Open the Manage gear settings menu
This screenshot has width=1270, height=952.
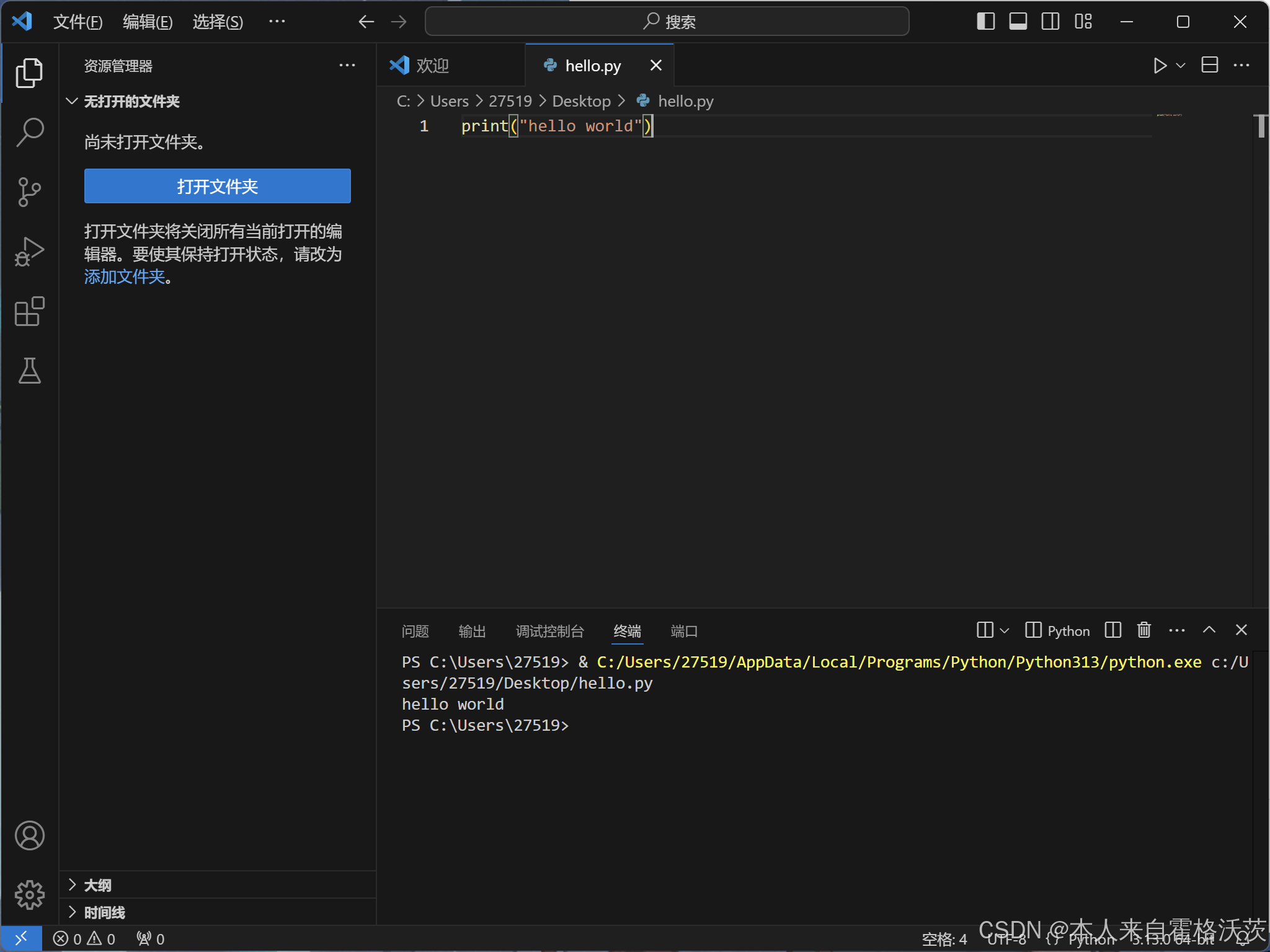[x=29, y=895]
